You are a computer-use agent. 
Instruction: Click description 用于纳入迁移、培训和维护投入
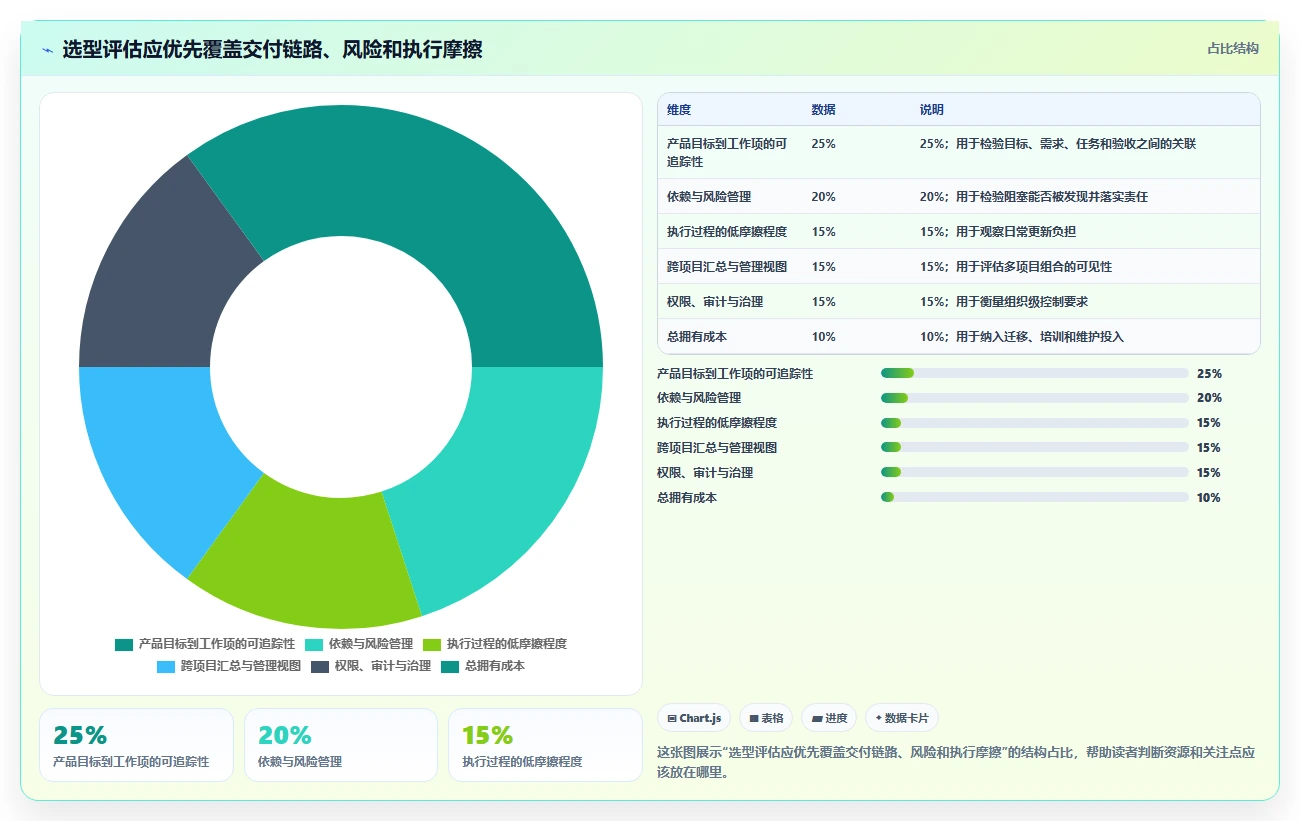click(1040, 337)
